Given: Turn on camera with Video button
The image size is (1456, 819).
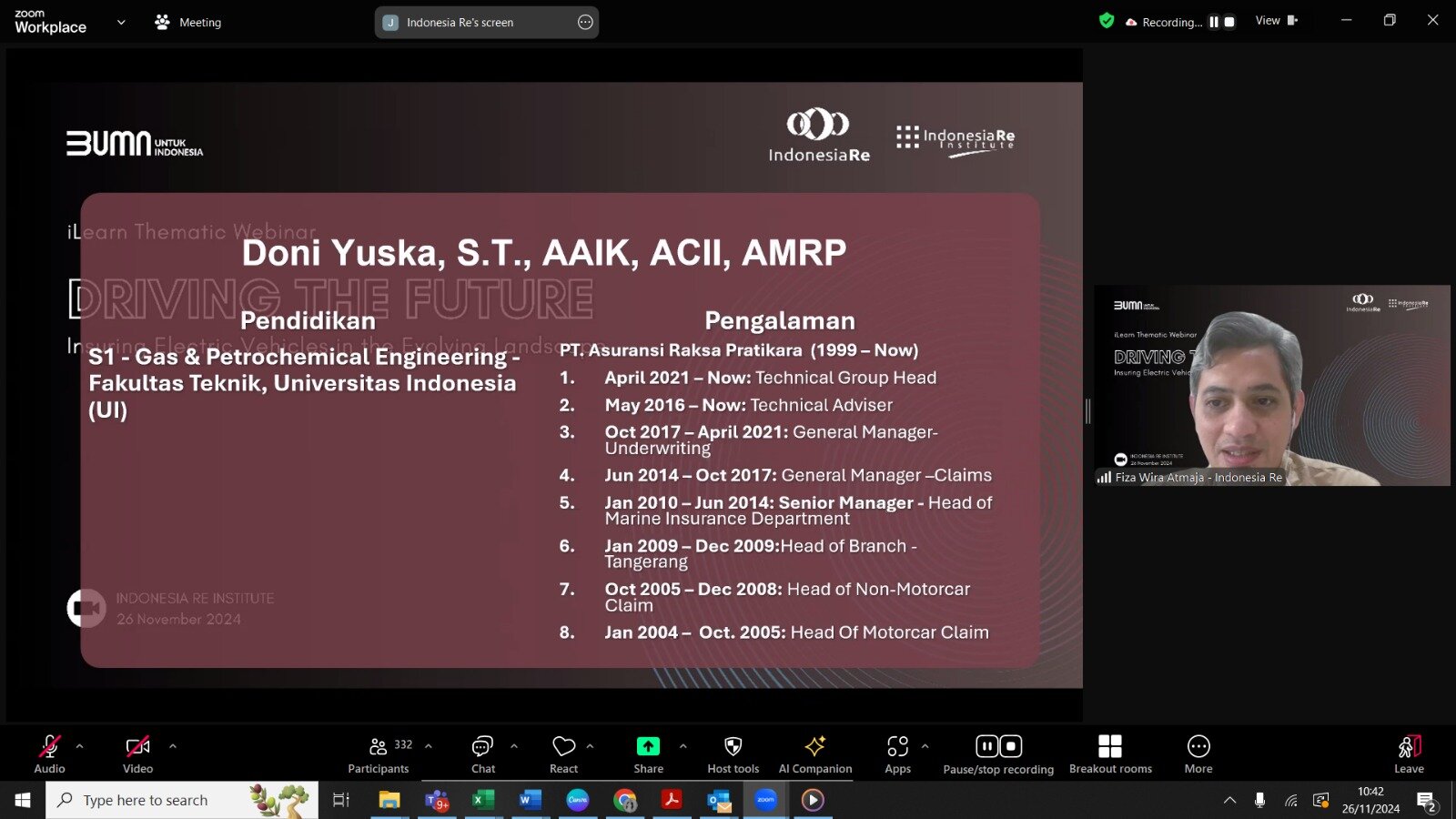Looking at the screenshot, I should [x=137, y=754].
